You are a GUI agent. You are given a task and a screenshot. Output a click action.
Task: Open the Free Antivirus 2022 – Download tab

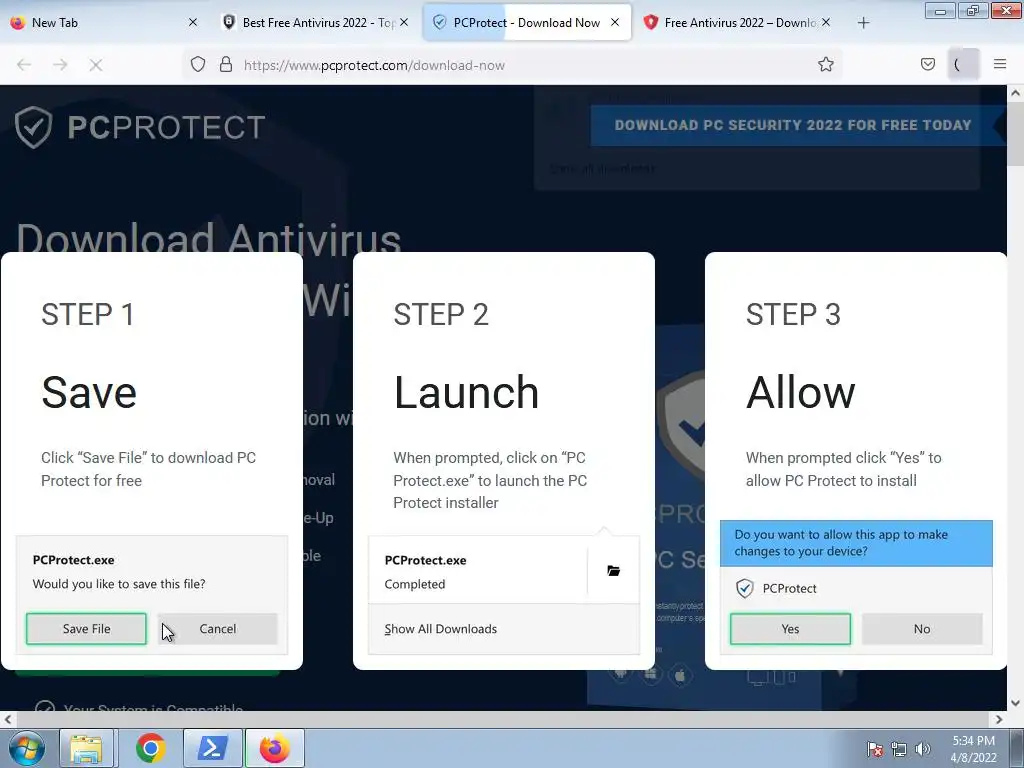(x=739, y=23)
